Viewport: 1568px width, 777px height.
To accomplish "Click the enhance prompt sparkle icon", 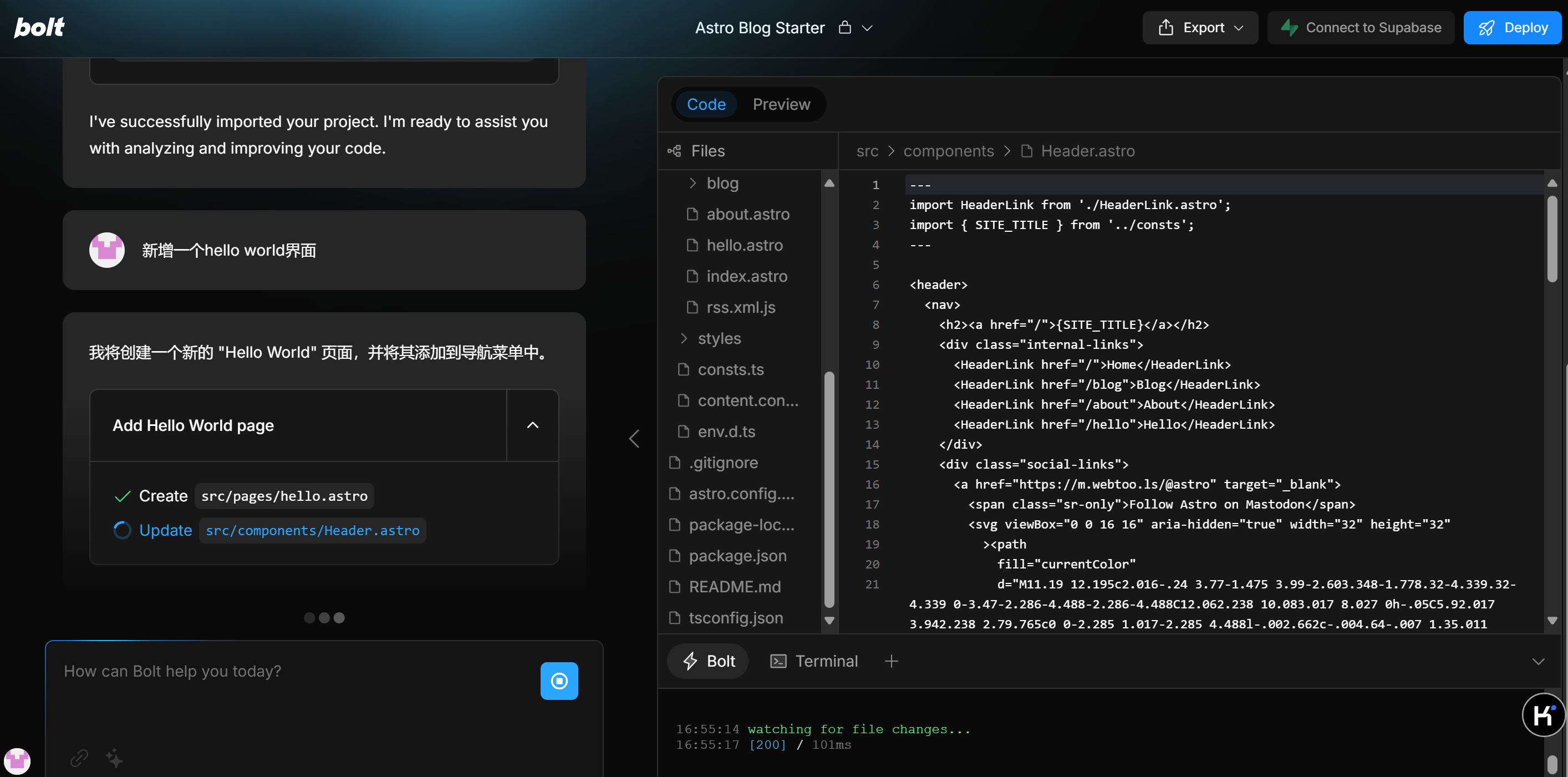I will tap(114, 758).
